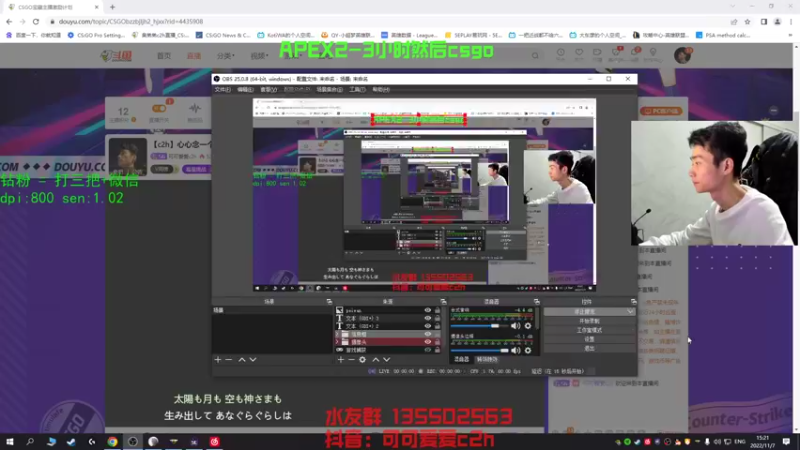This screenshot has width=800, height=450.
Task: Reload the Douyu page in Chrome
Action: pyautogui.click(x=36, y=21)
